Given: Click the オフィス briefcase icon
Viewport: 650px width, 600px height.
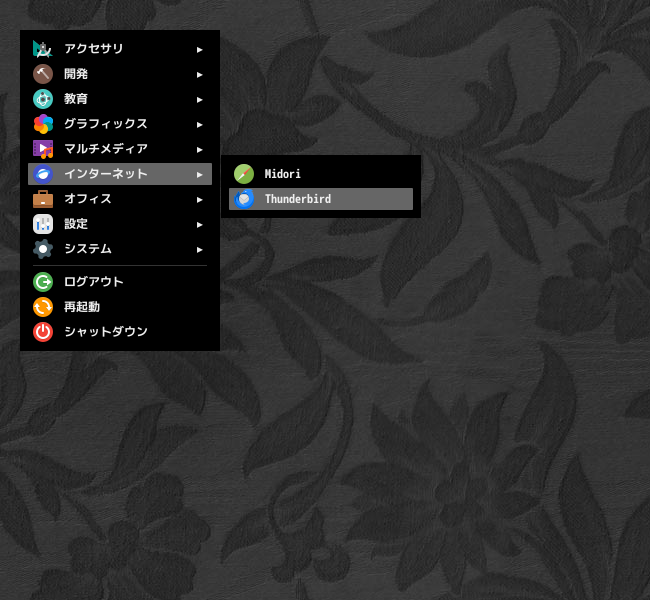Looking at the screenshot, I should point(43,199).
